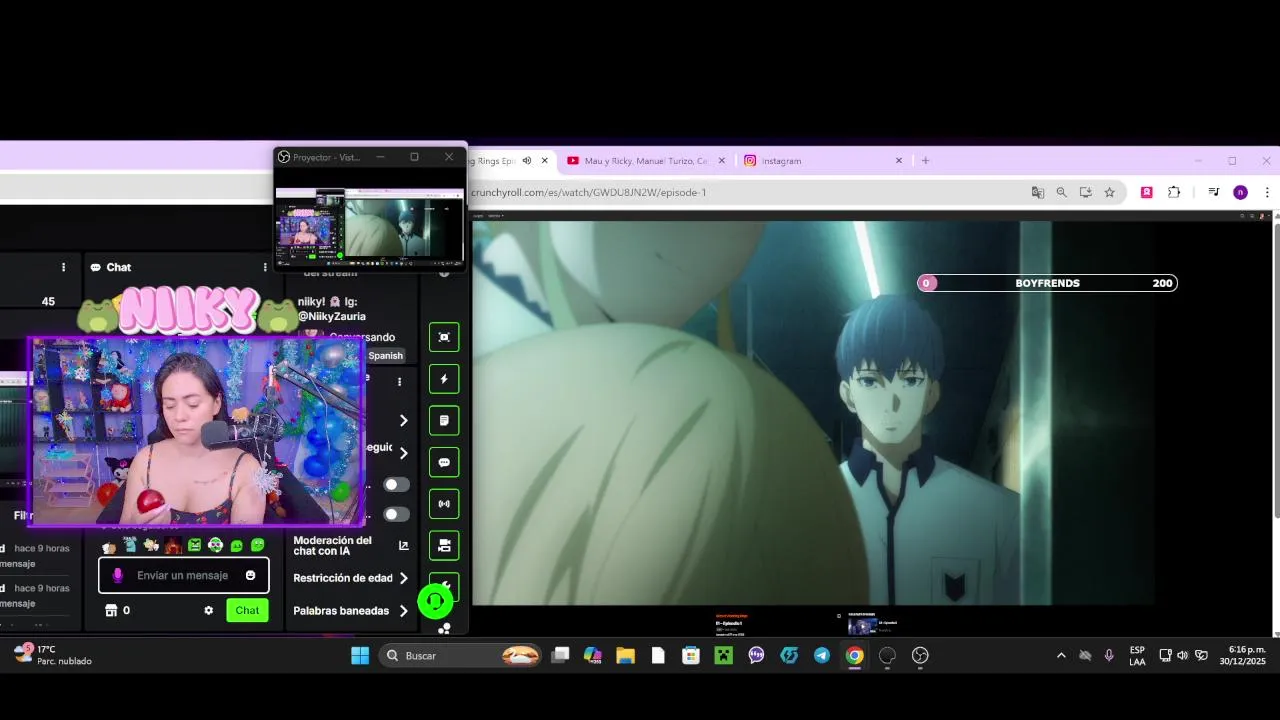Open Telegram from the taskbar
The width and height of the screenshot is (1280, 720).
pyautogui.click(x=821, y=656)
